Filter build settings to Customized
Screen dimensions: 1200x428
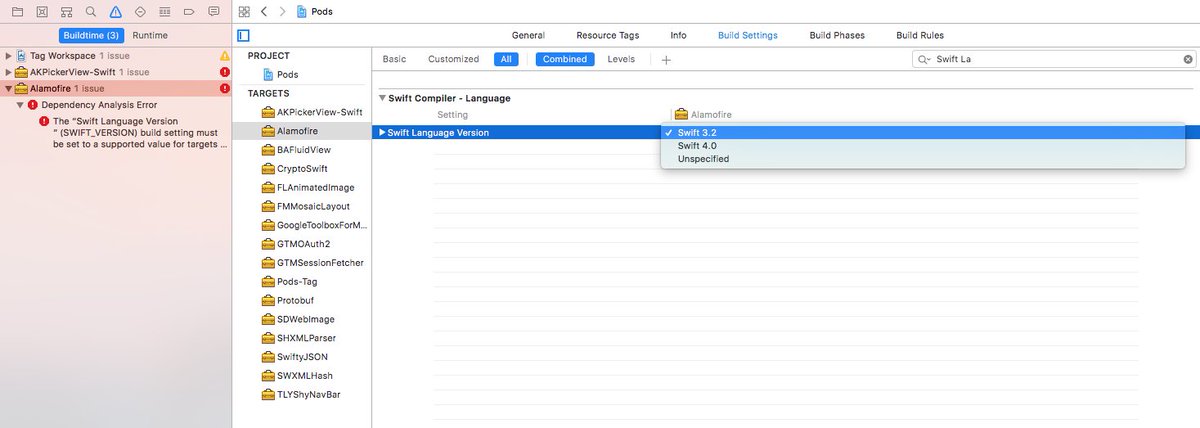point(454,59)
